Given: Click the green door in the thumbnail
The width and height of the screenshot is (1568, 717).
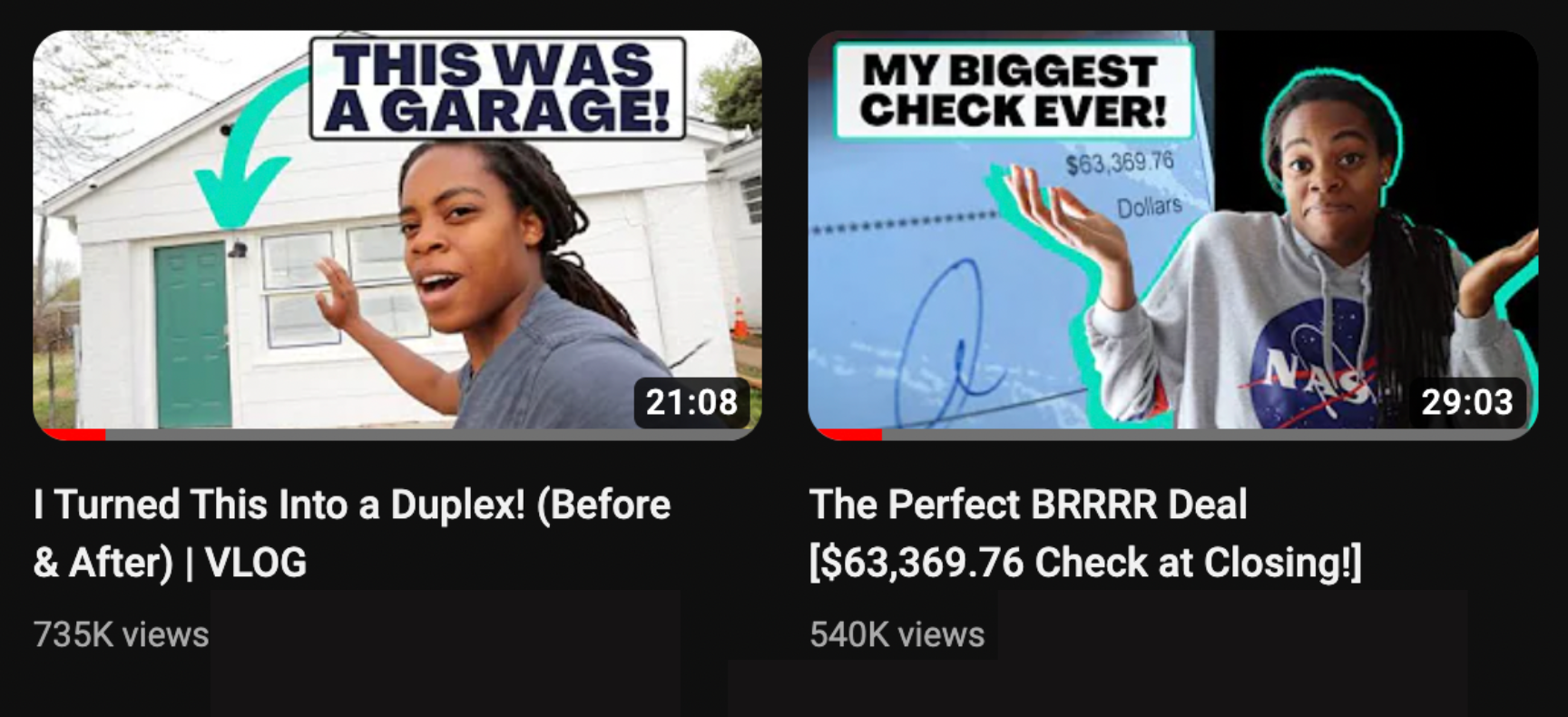Looking at the screenshot, I should point(191,335).
